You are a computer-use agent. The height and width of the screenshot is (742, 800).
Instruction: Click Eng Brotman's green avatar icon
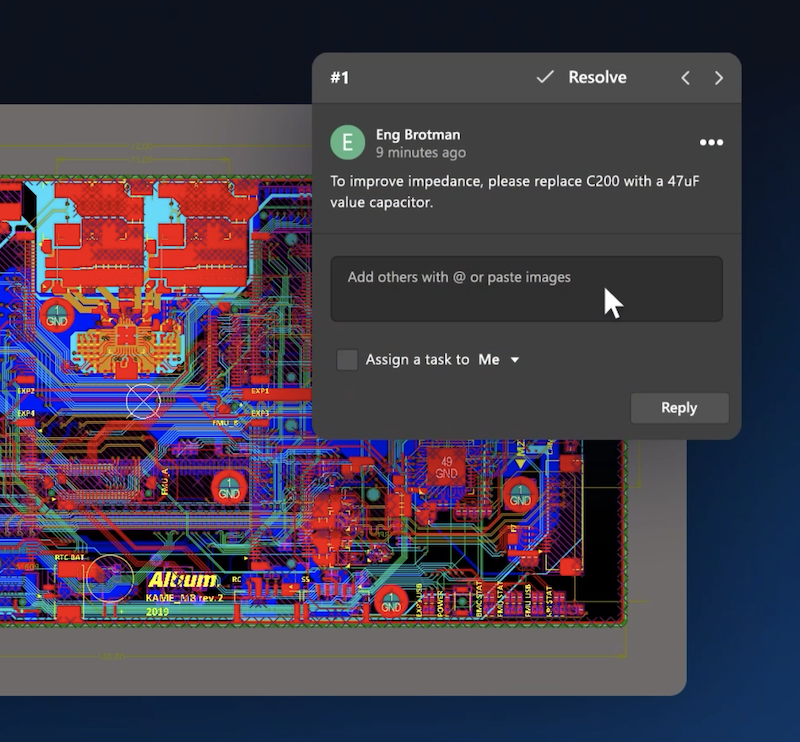[348, 142]
